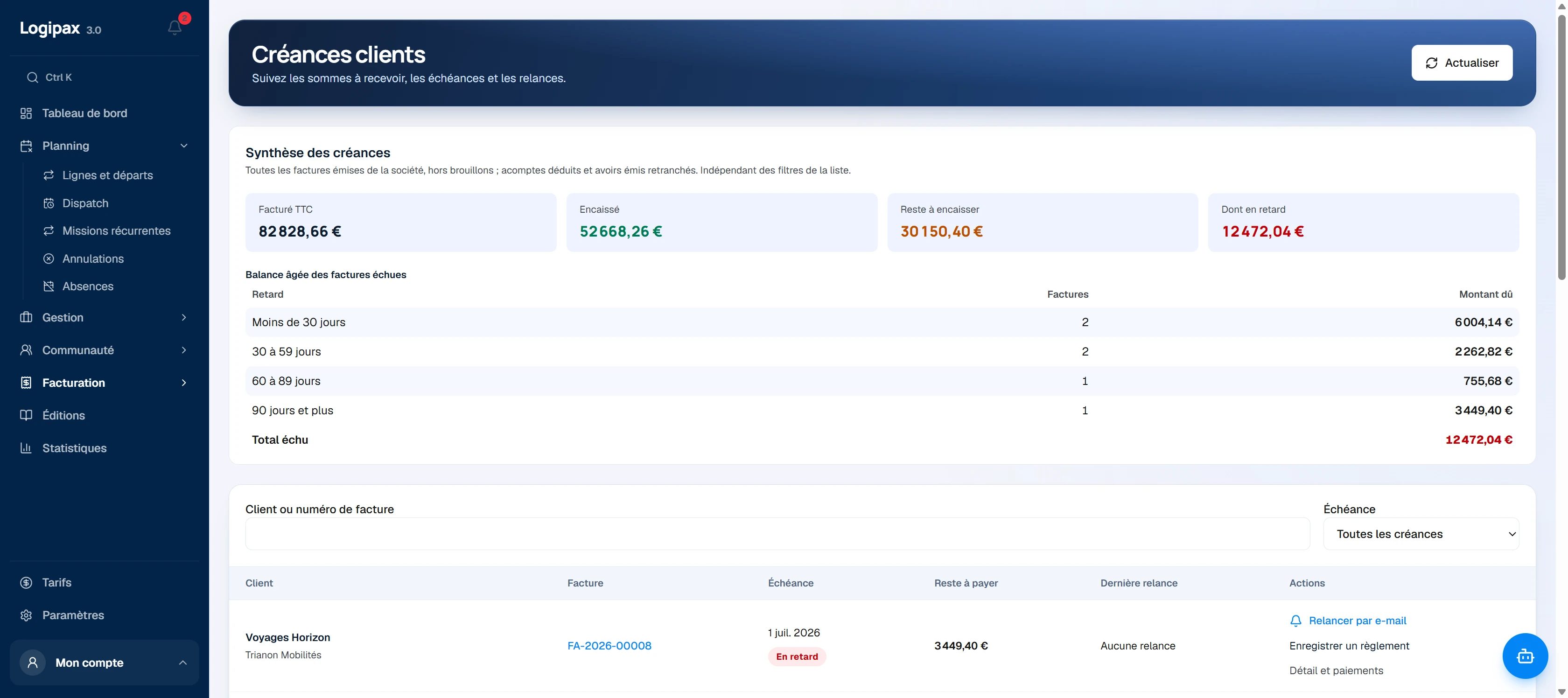Collapse the Planning menu chevron
Viewport: 1568px width, 698px height.
coord(184,146)
